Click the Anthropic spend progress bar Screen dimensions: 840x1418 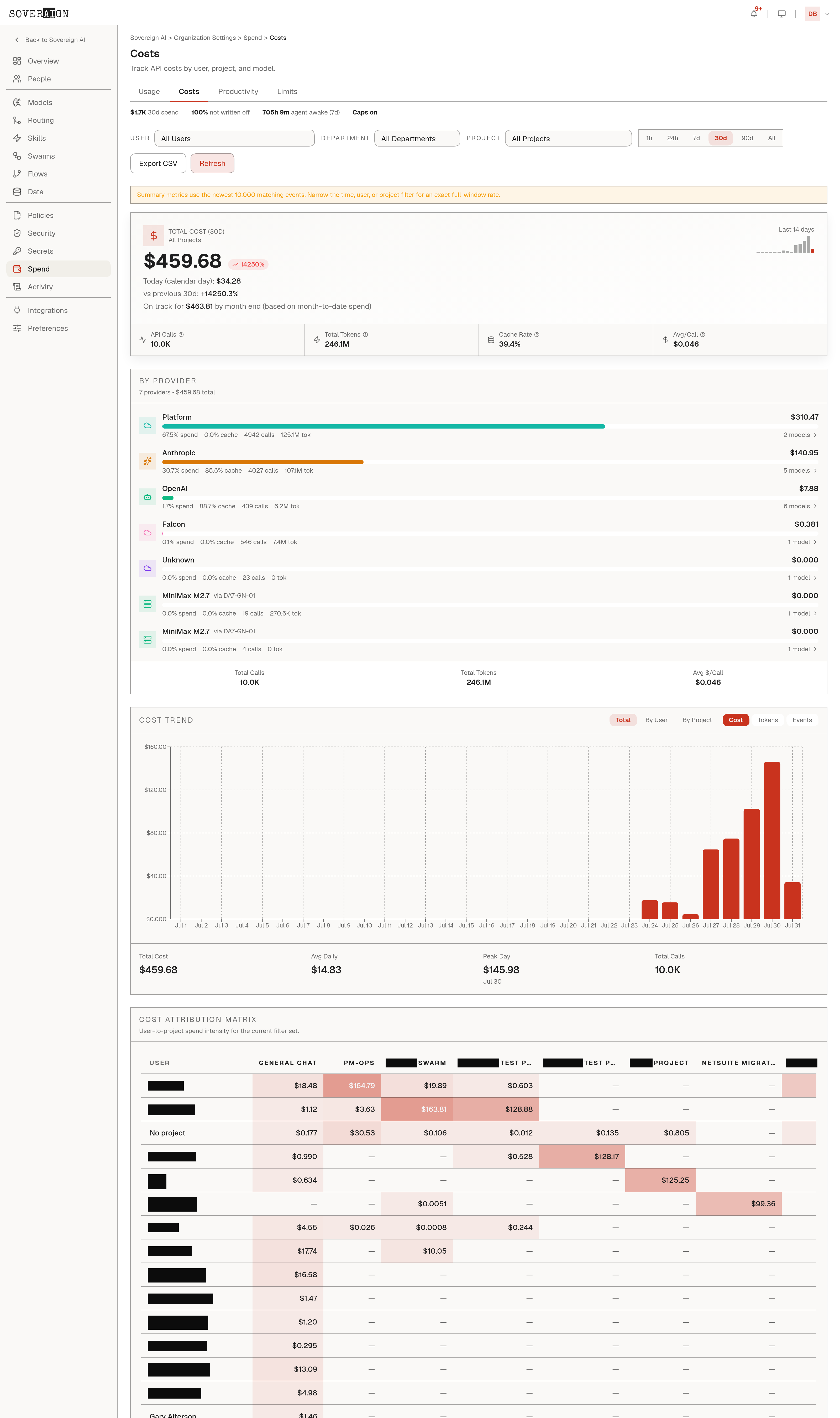(490, 462)
